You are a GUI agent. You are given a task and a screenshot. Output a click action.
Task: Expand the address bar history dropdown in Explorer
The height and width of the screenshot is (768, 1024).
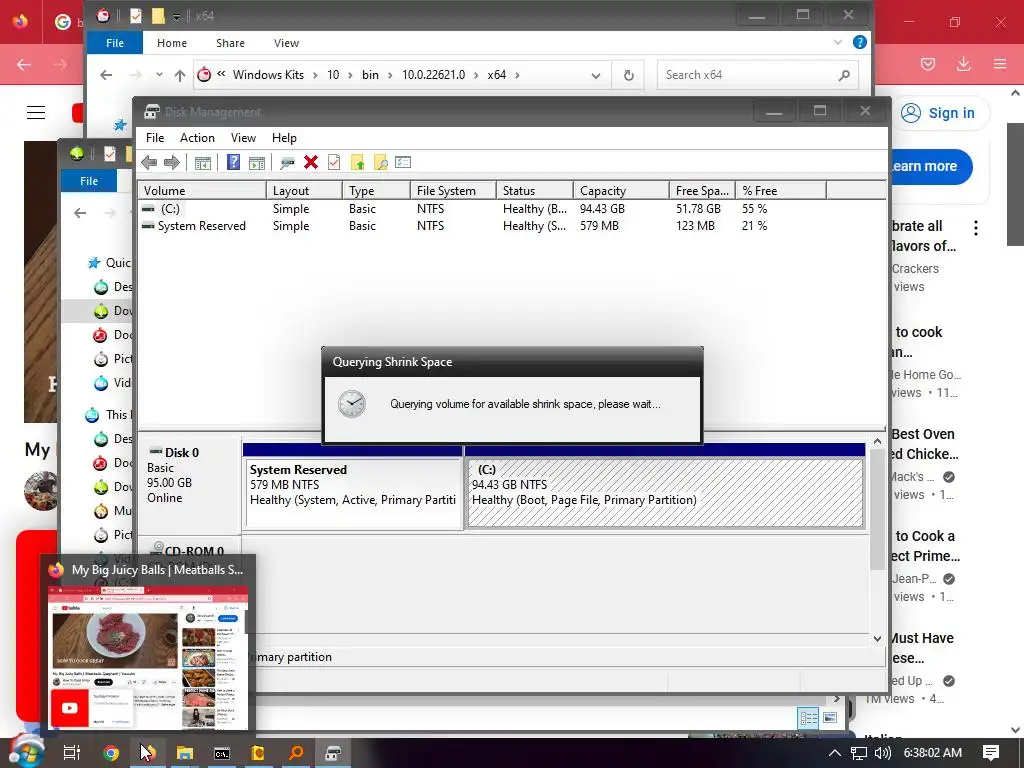596,76
